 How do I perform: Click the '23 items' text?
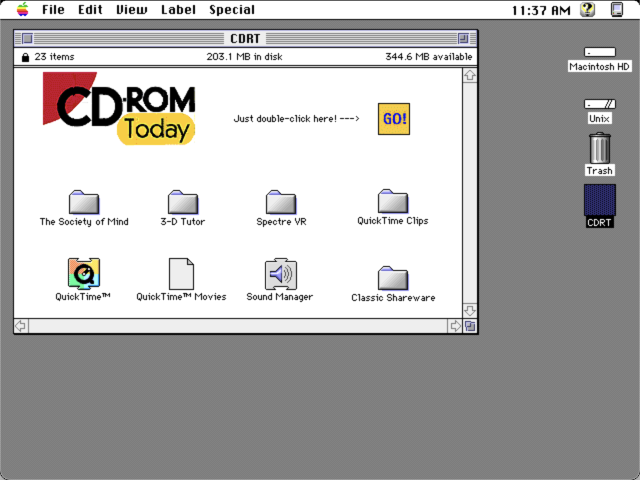(54, 57)
